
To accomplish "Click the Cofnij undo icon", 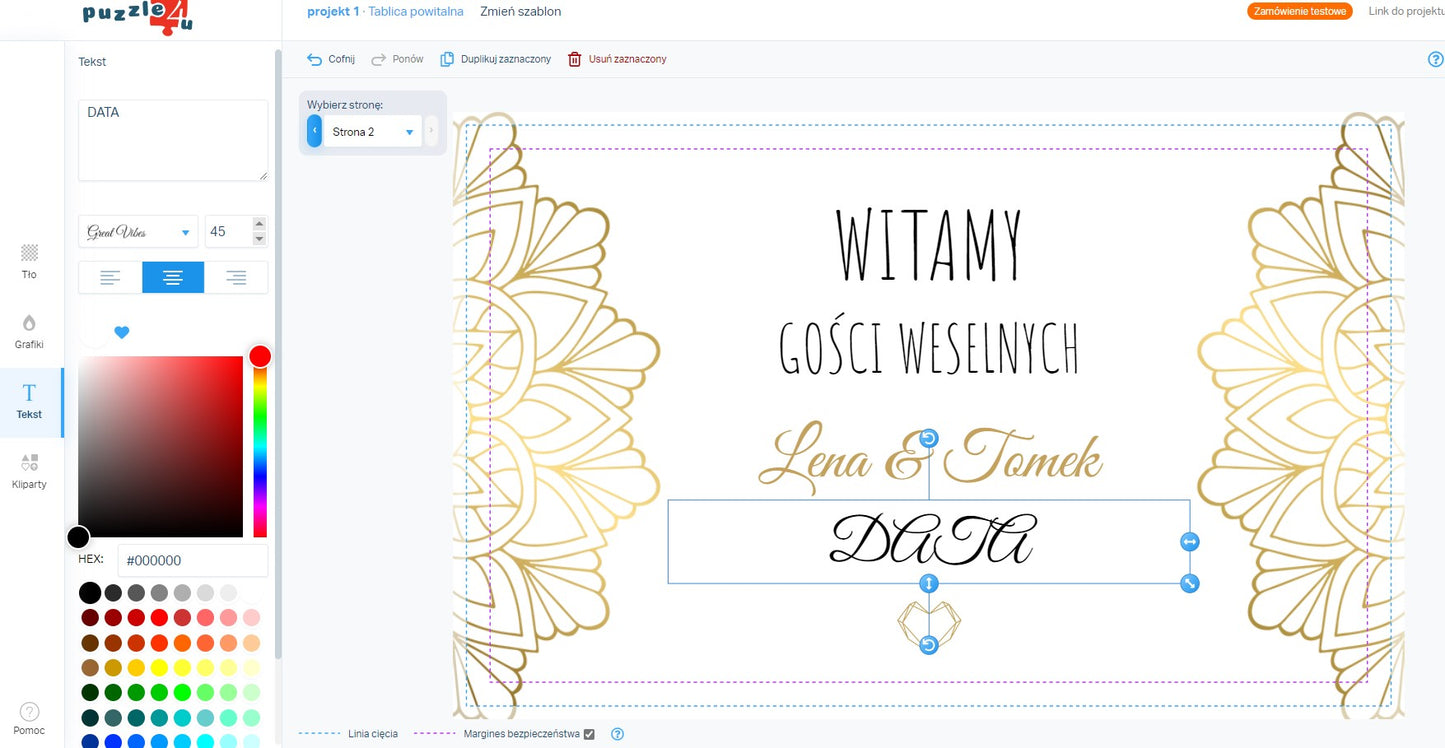I will pyautogui.click(x=315, y=60).
